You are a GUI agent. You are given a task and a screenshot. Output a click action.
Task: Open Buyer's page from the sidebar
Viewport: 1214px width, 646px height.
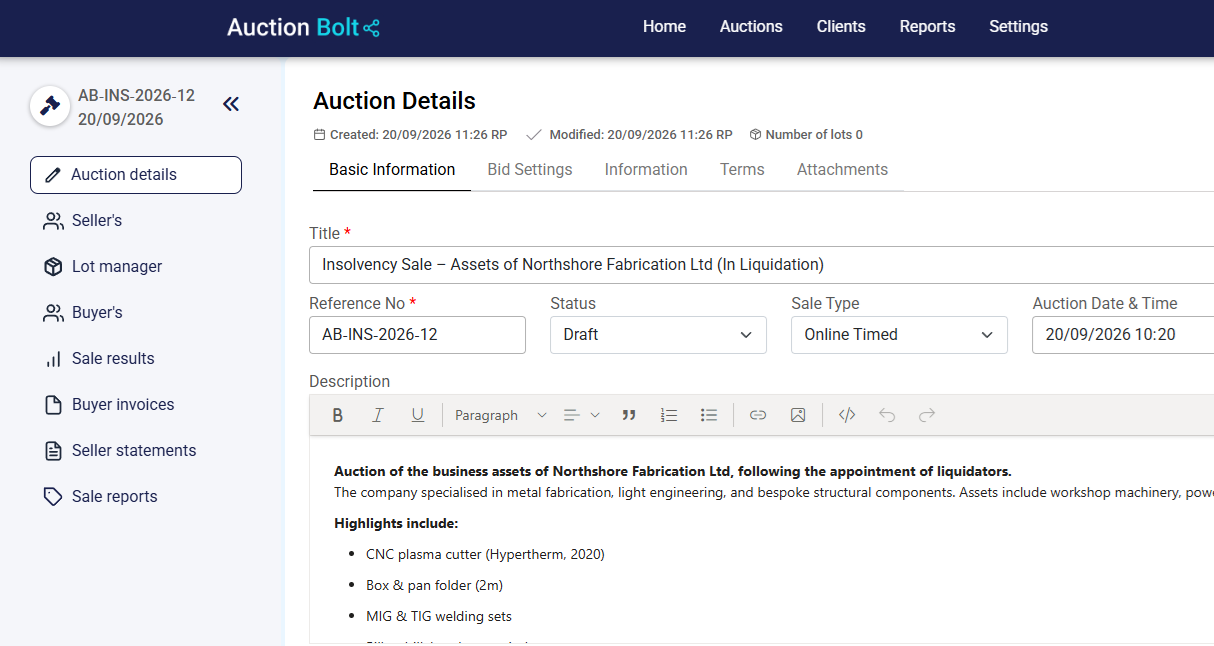[x=136, y=313]
